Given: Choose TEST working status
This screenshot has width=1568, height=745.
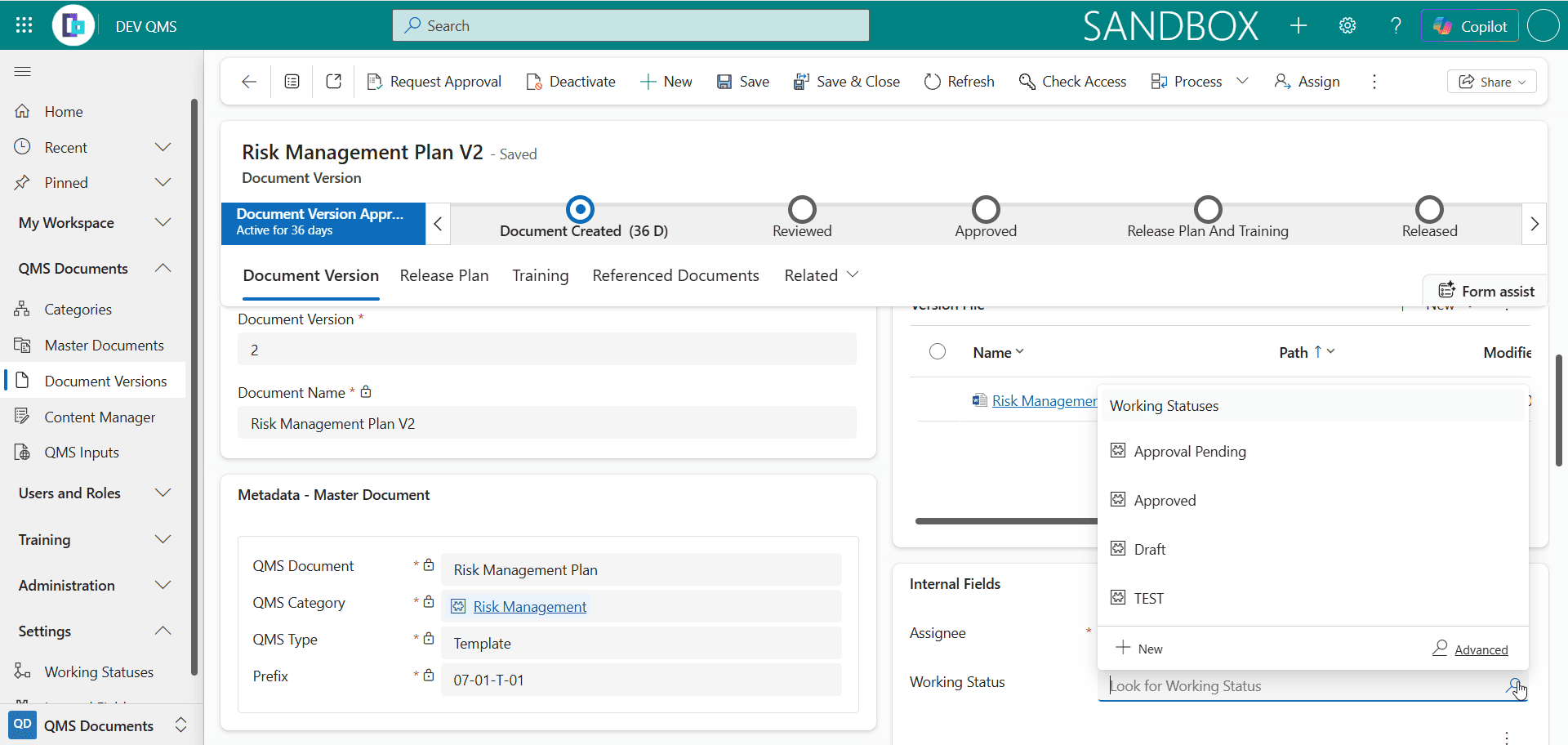Looking at the screenshot, I should coord(1312,599).
